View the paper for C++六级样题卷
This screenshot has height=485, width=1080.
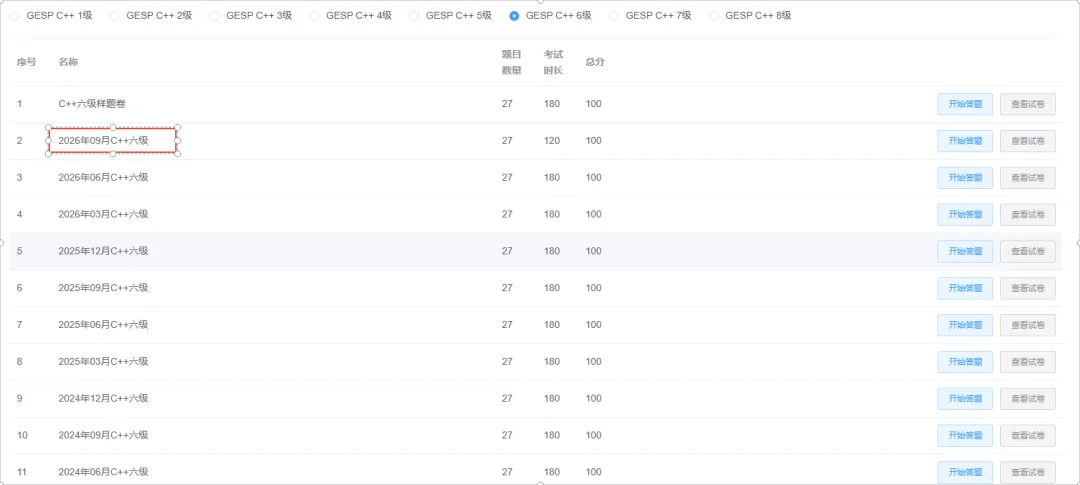click(1028, 104)
